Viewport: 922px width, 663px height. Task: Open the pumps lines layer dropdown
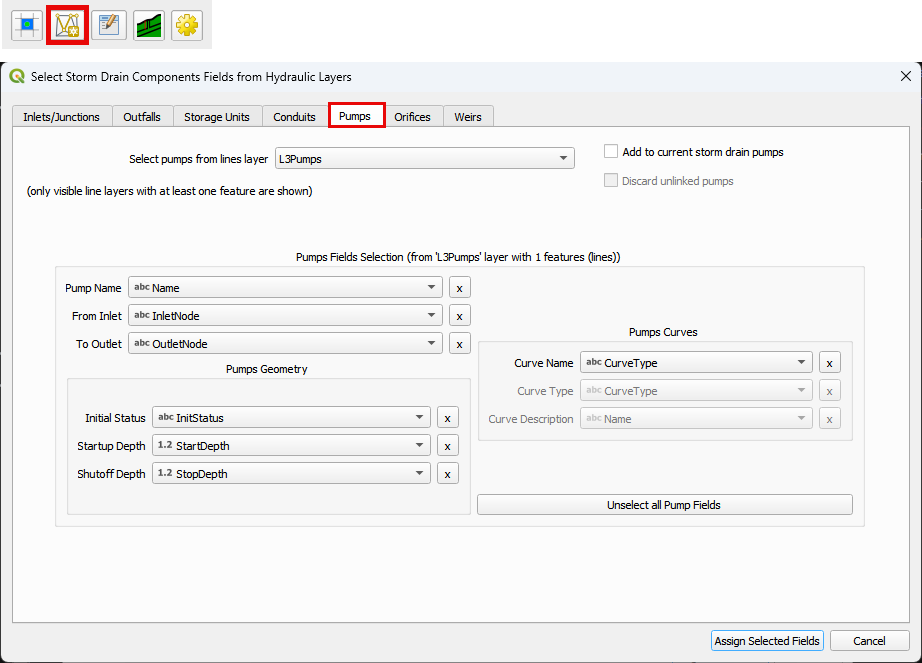coord(424,159)
